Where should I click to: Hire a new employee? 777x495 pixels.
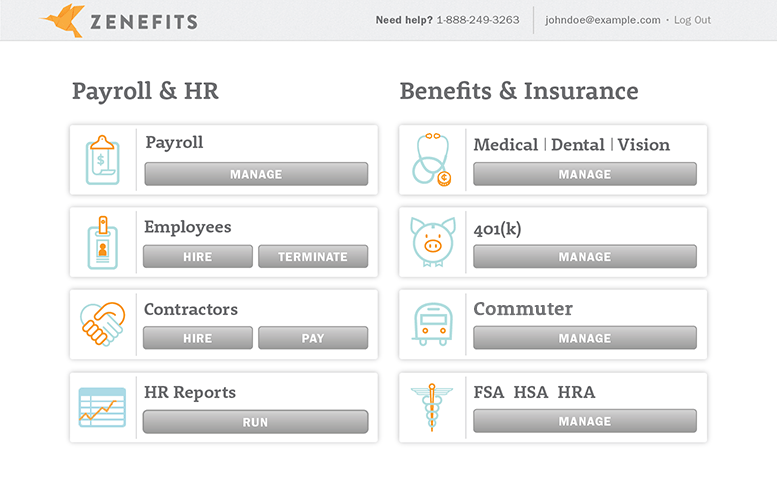198,257
